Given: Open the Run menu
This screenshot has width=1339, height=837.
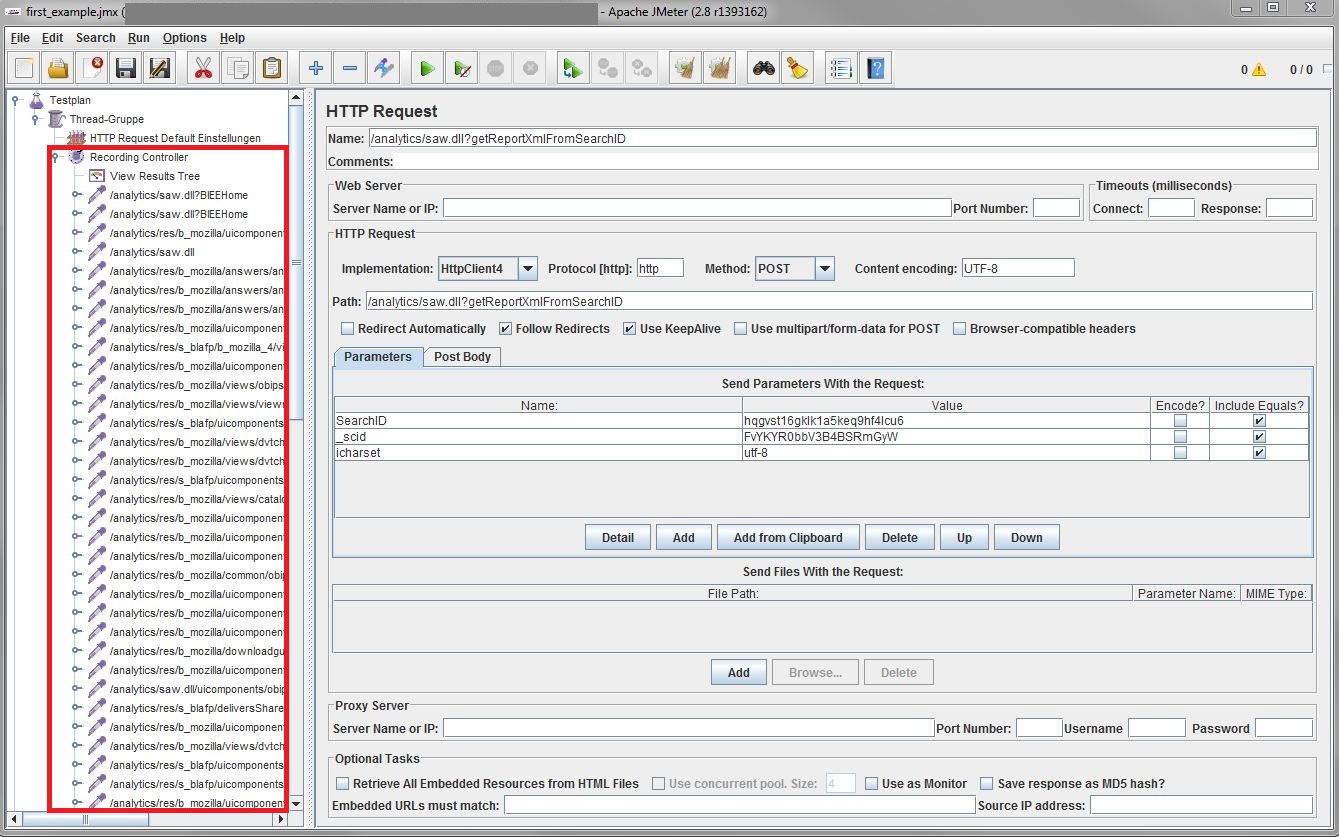Looking at the screenshot, I should [x=139, y=38].
